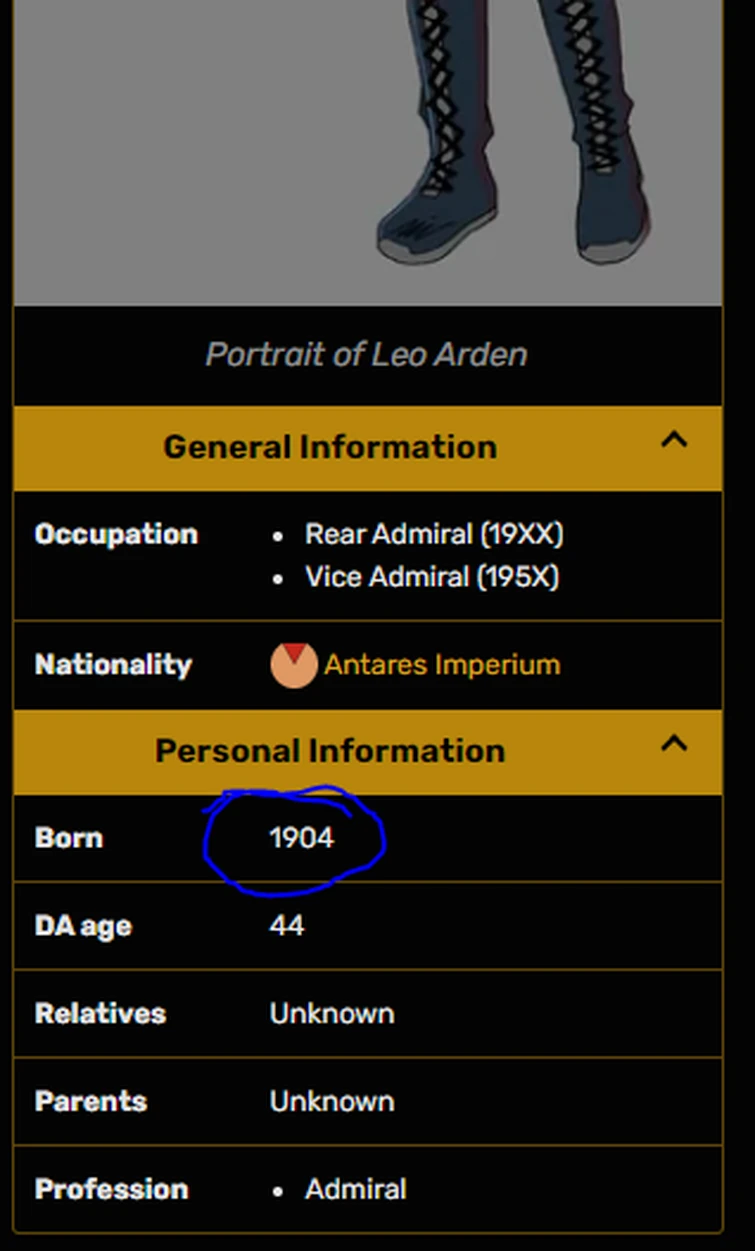Click the Admiral profession entry
This screenshot has width=755, height=1251.
coord(355,1189)
